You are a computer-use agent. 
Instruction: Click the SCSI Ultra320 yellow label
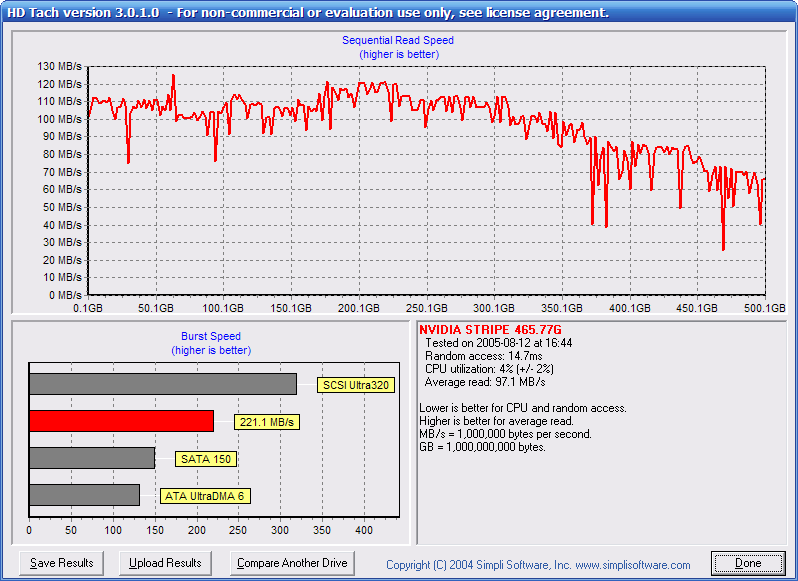pos(356,385)
